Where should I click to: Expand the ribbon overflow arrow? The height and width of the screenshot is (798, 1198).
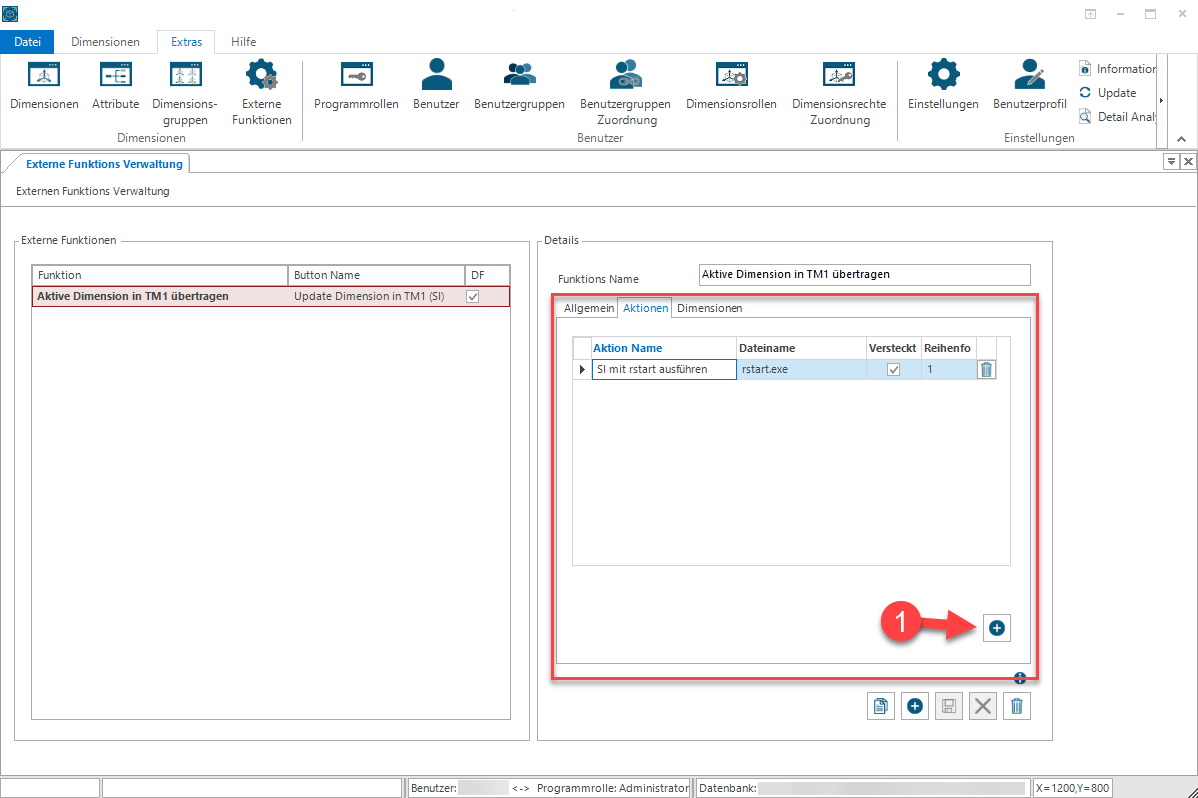(1161, 101)
